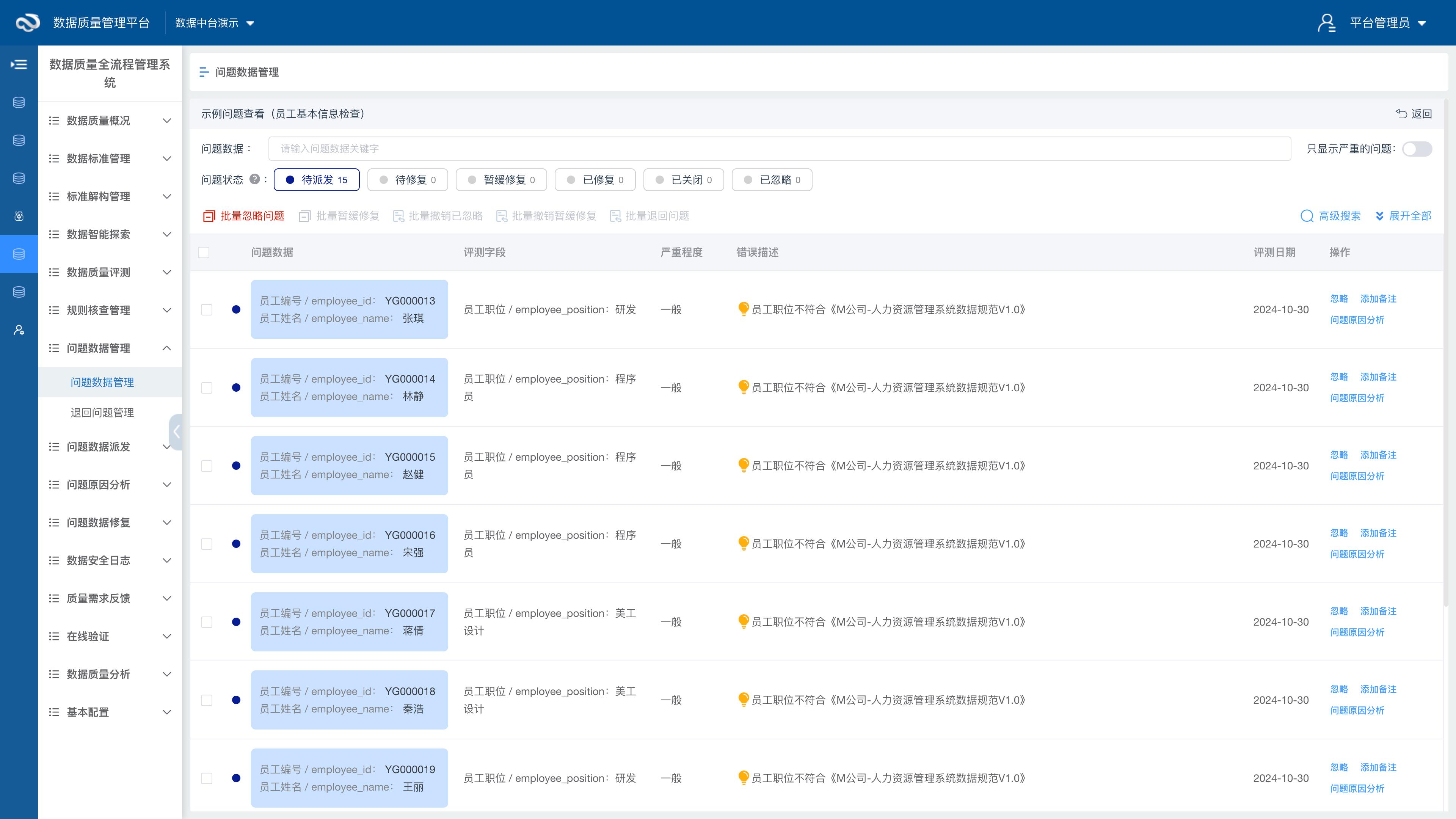1456x819 pixels.
Task: Open the 平台管理员 user dropdown
Action: point(1387,23)
